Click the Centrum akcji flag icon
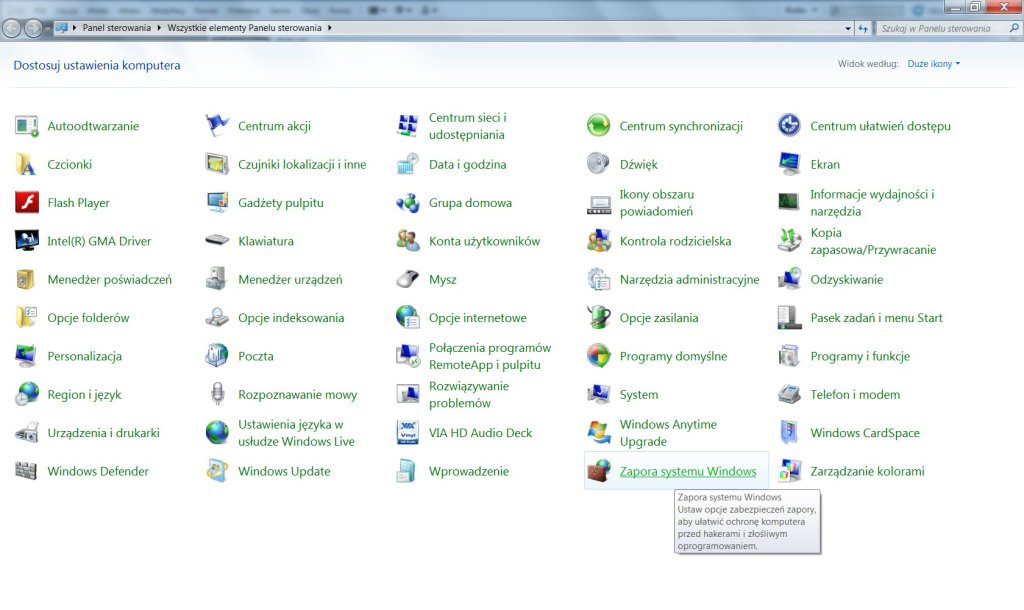This screenshot has height=610, width=1024. 217,126
